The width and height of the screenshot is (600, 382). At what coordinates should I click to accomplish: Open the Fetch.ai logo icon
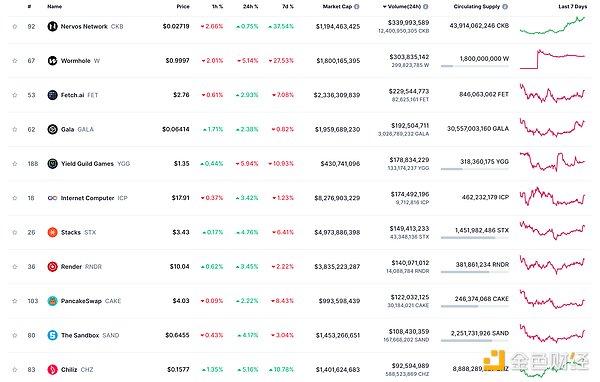(x=52, y=95)
